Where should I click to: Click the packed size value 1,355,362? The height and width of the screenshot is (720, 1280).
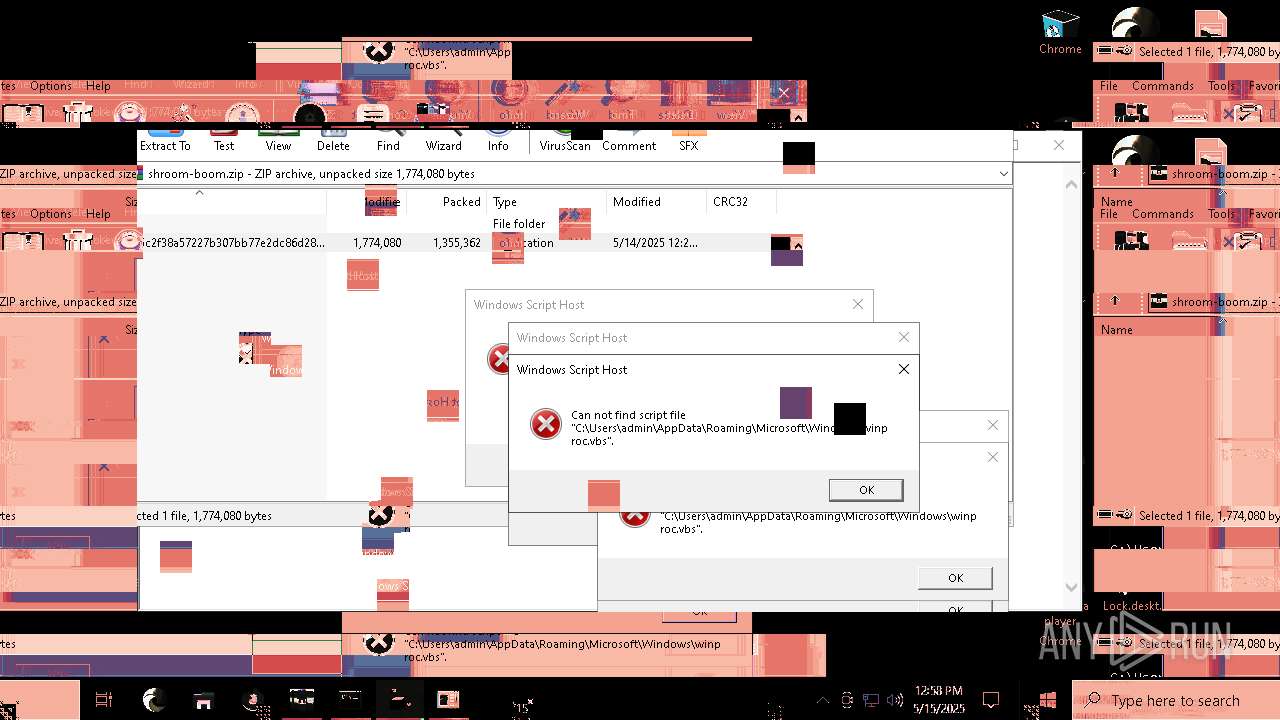[x=457, y=243]
